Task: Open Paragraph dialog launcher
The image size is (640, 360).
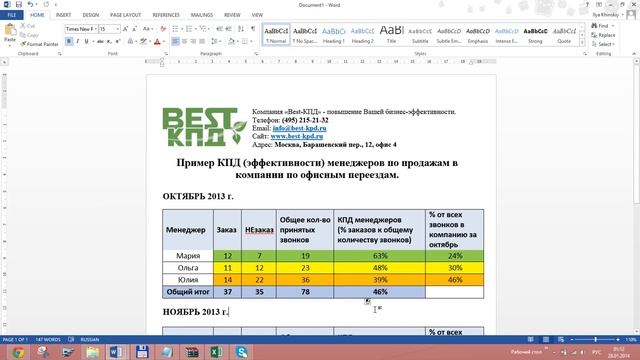Action: [x=256, y=54]
